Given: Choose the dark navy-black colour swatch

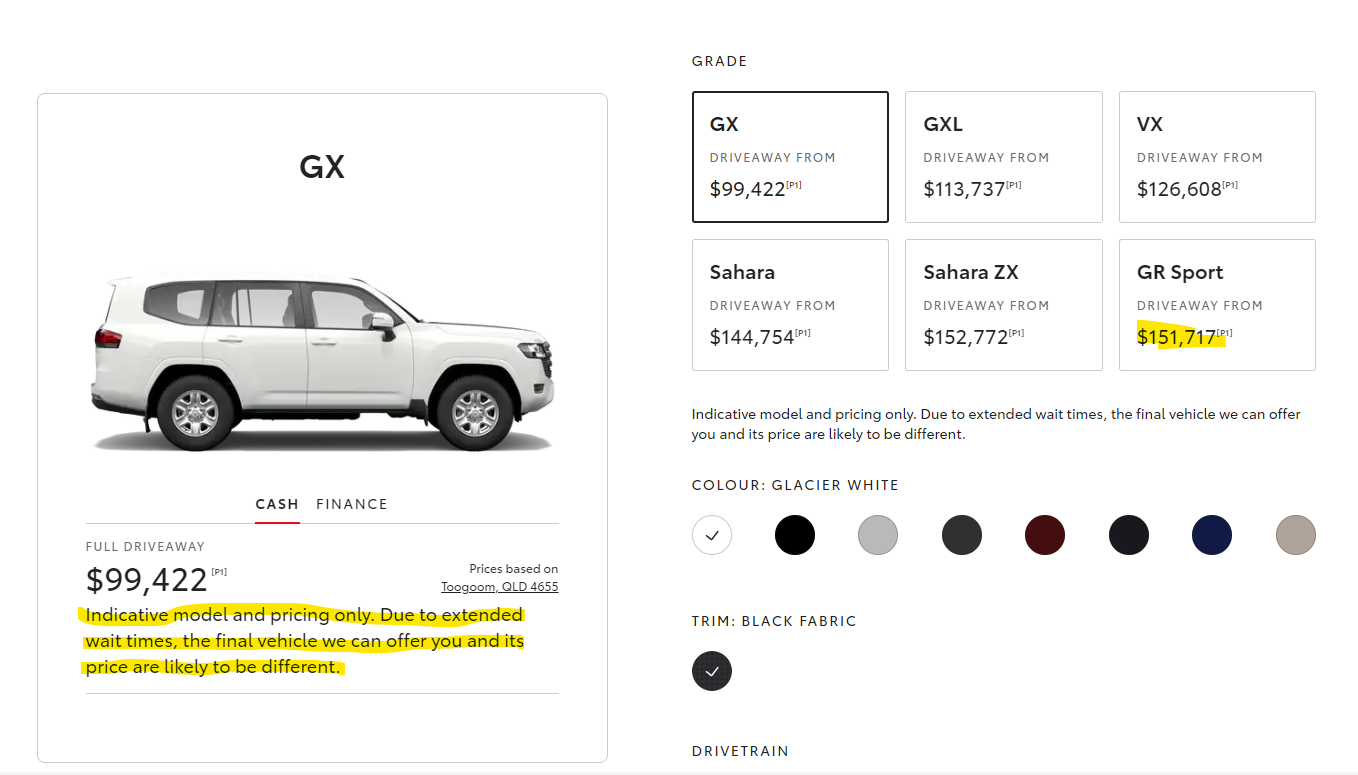Looking at the screenshot, I should (1129, 535).
